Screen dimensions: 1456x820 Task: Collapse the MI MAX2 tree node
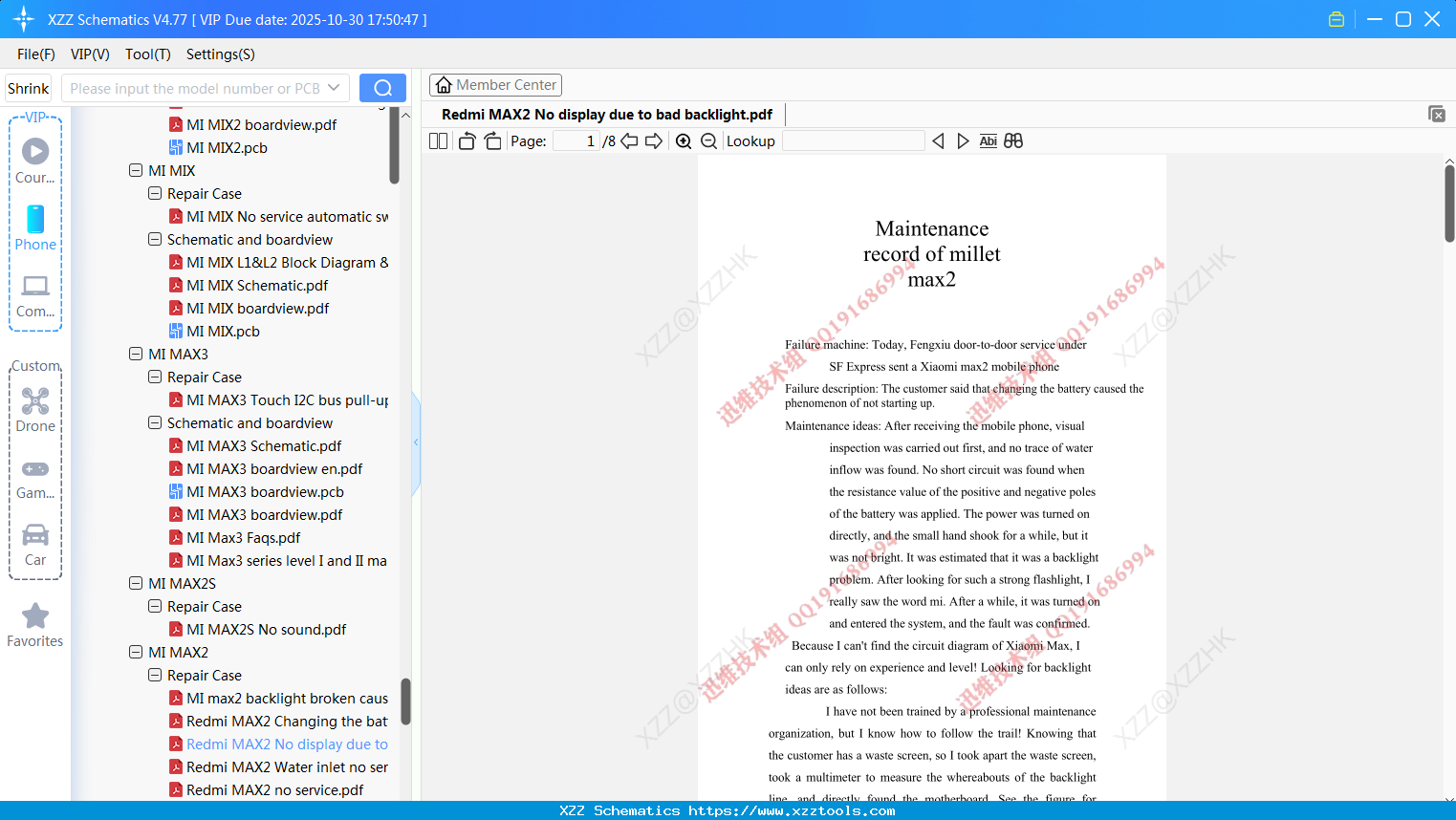[136, 653]
